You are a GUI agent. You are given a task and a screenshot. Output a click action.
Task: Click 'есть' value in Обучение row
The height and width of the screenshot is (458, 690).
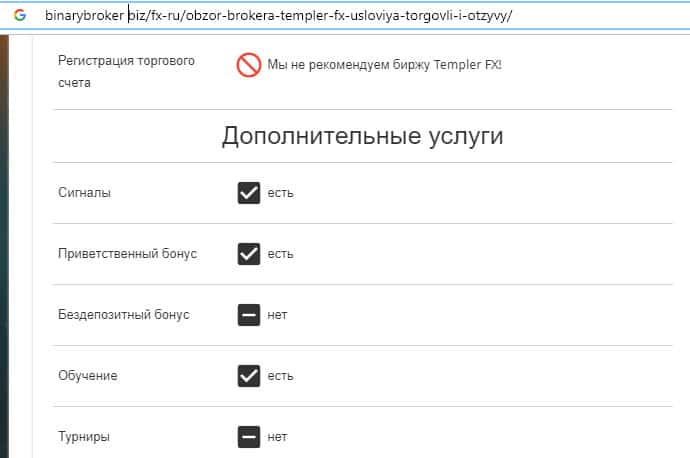pyautogui.click(x=280, y=376)
